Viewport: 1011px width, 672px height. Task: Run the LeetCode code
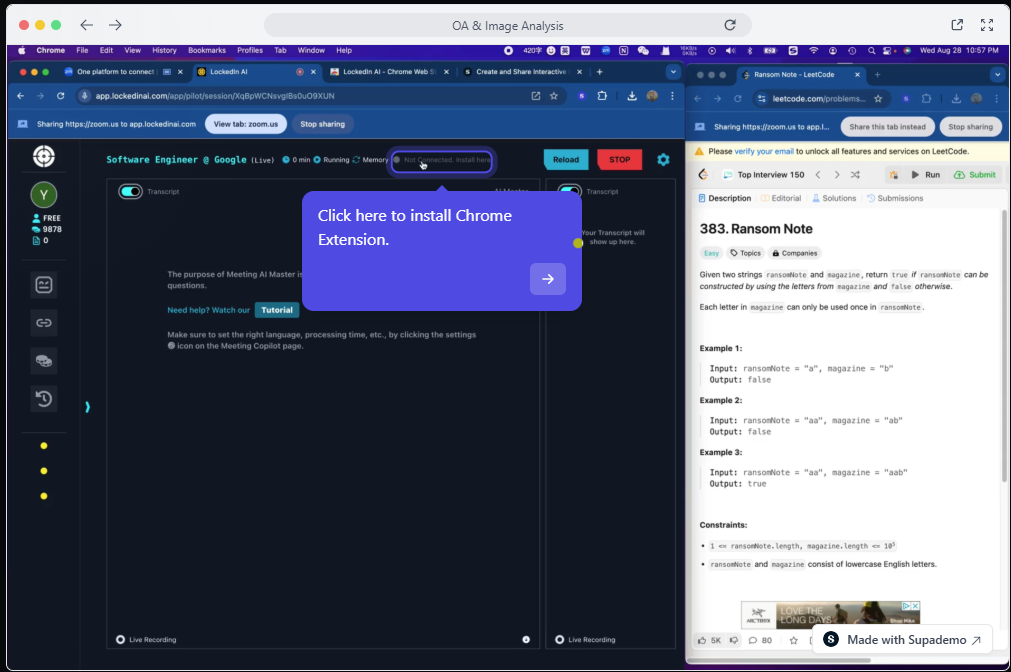(925, 175)
